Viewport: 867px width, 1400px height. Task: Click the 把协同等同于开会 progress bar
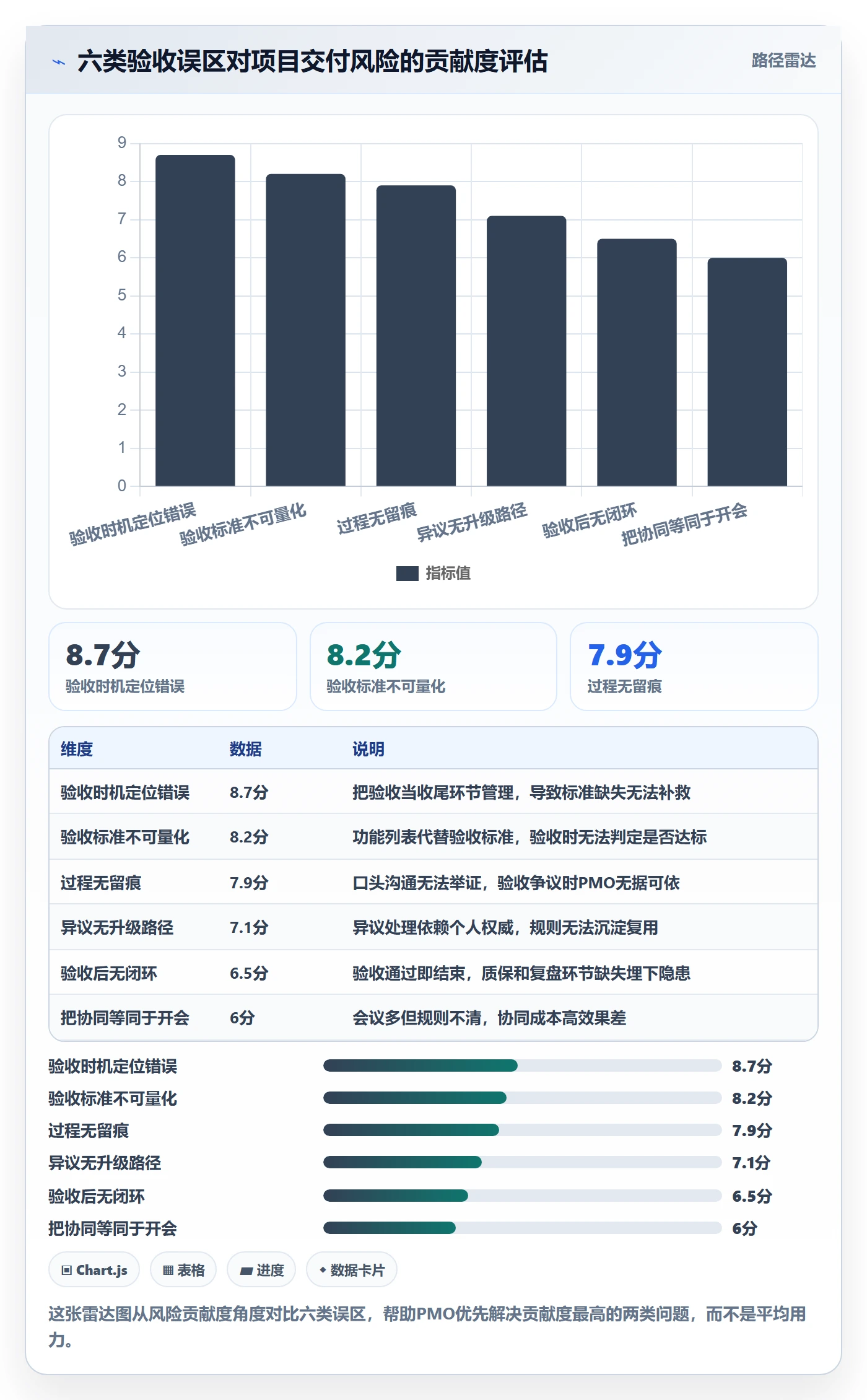coord(522,1228)
